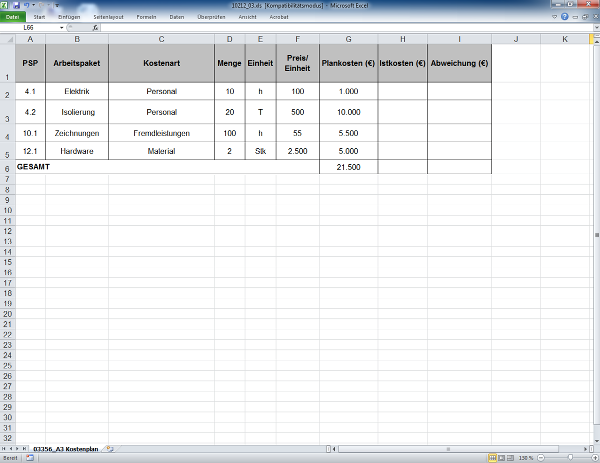Open the Datei backstage tab

[x=13, y=17]
